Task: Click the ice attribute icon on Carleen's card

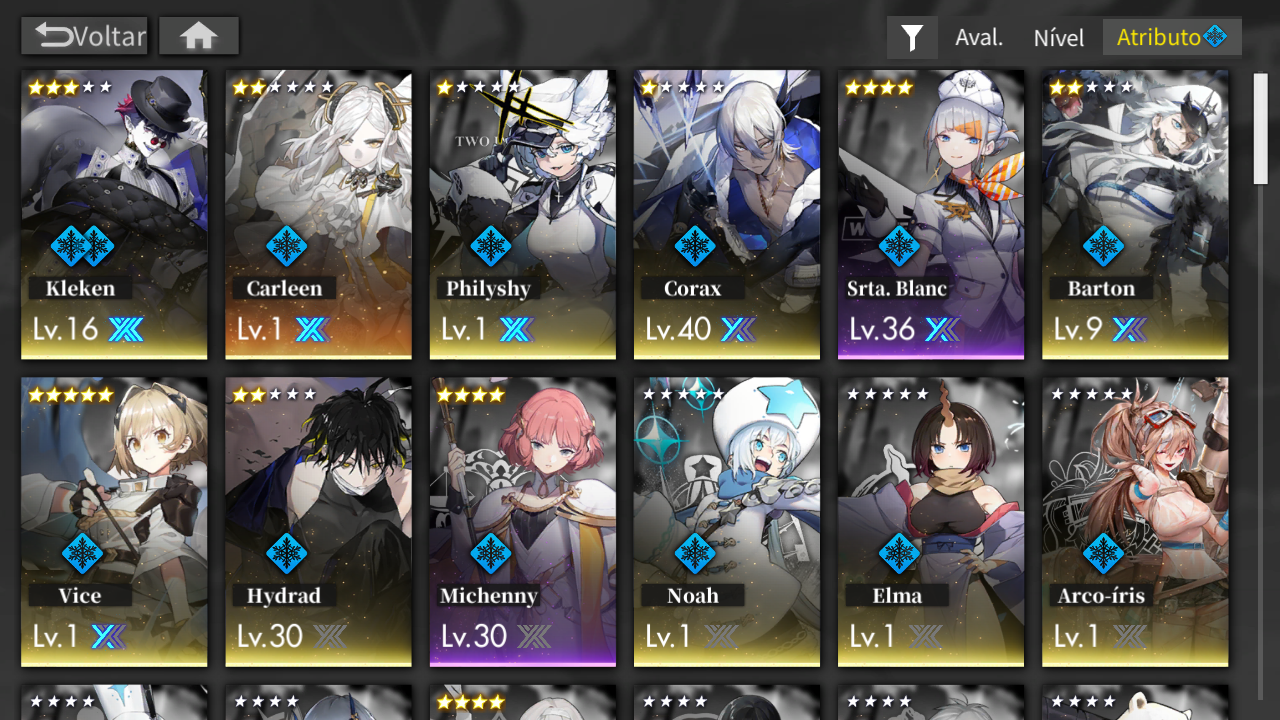Action: coord(286,246)
